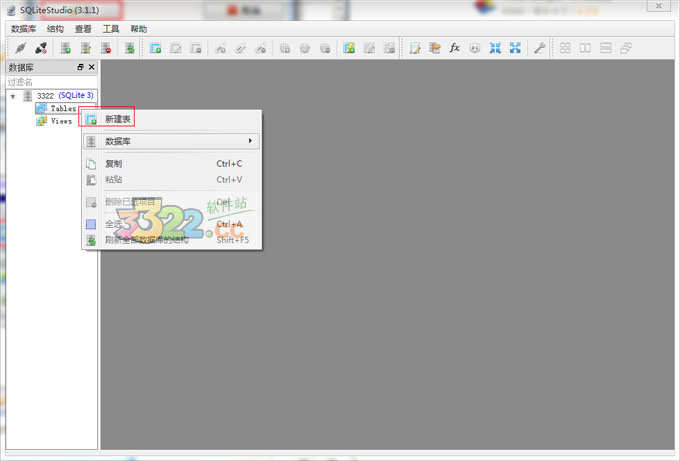Click the Add database icon with green plus
680x461 pixels.
(x=65, y=48)
